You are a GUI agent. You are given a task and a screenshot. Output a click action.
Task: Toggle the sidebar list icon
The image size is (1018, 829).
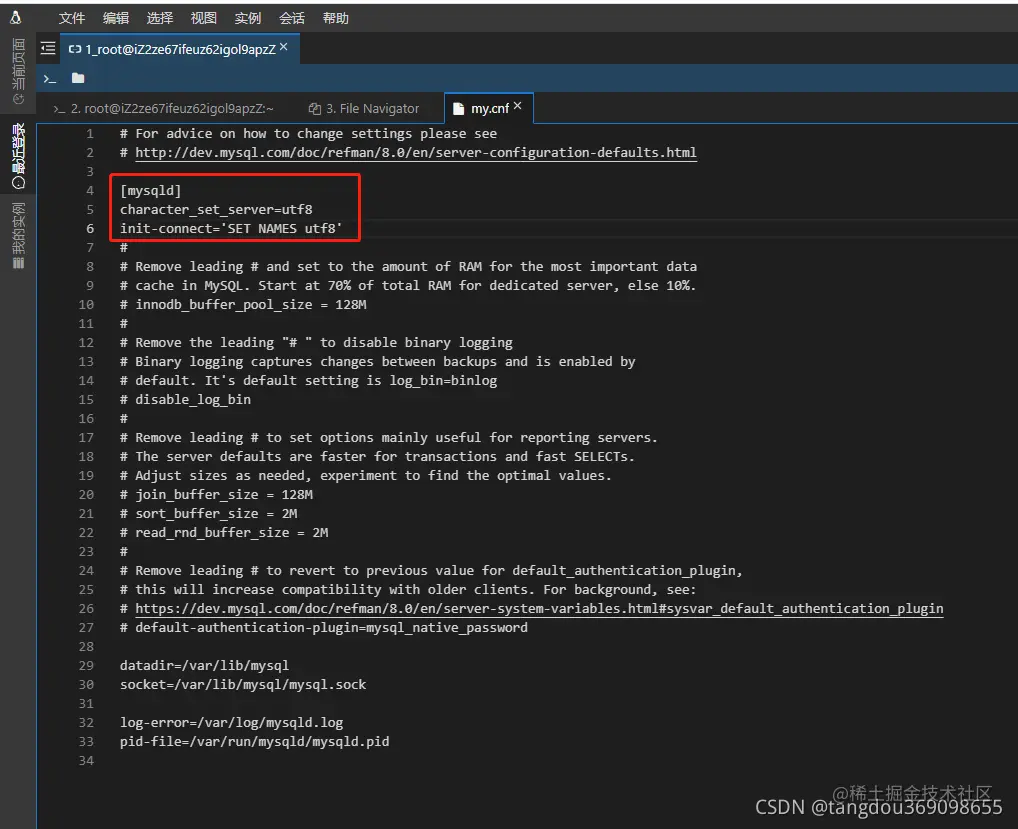tap(48, 49)
